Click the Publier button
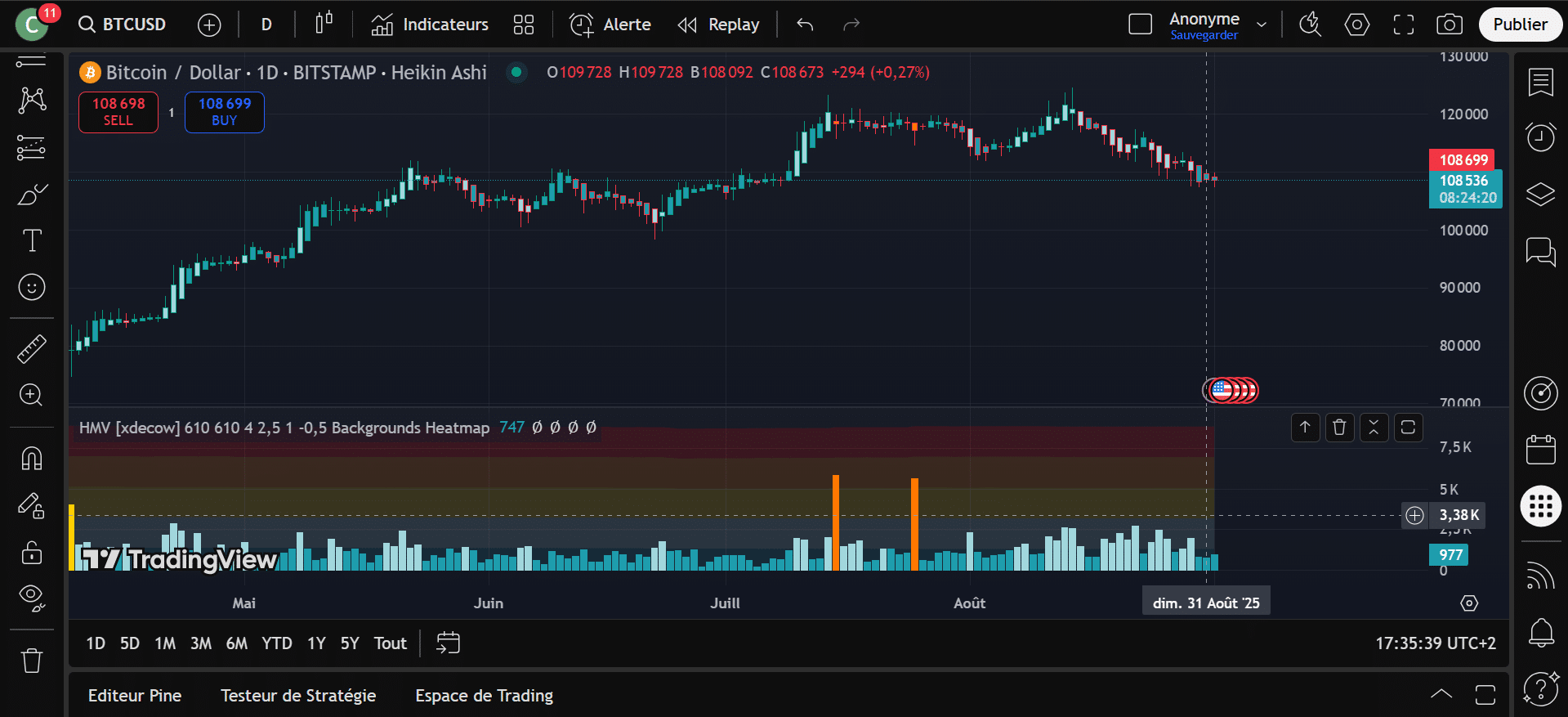This screenshot has height=717, width=1568. [x=1520, y=25]
